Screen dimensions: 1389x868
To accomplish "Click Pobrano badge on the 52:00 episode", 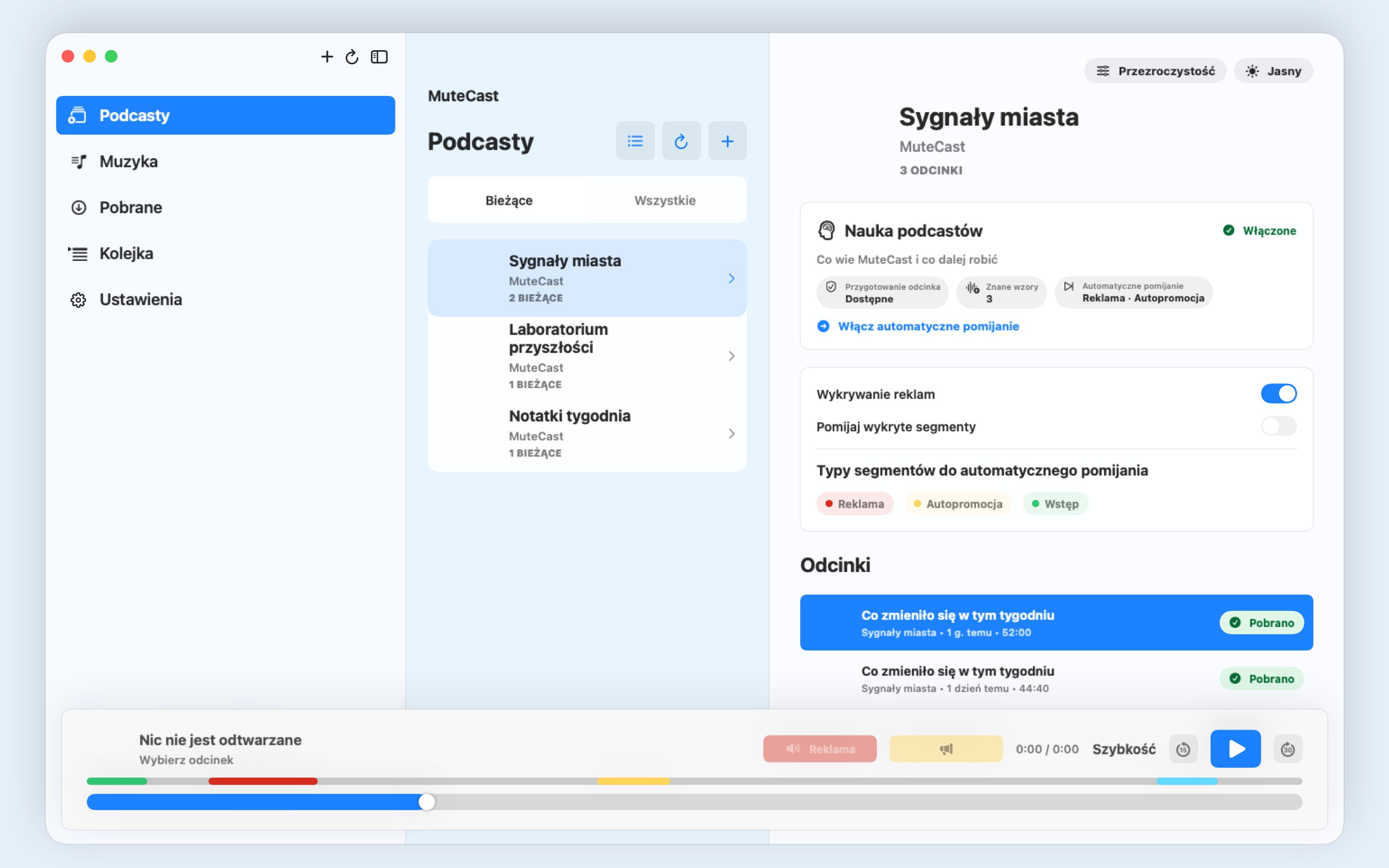I will pos(1262,623).
